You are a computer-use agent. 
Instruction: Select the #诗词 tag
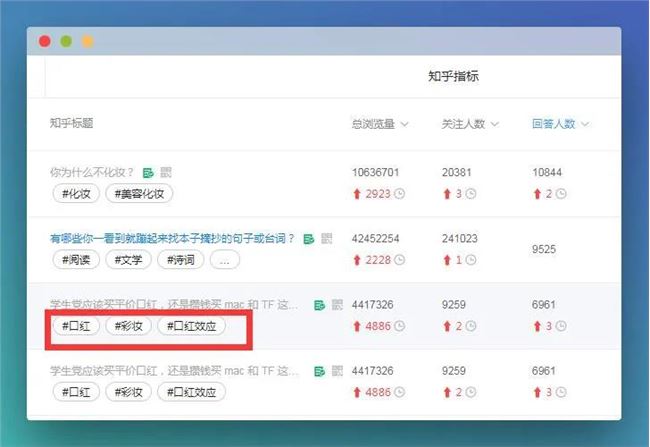tap(181, 260)
